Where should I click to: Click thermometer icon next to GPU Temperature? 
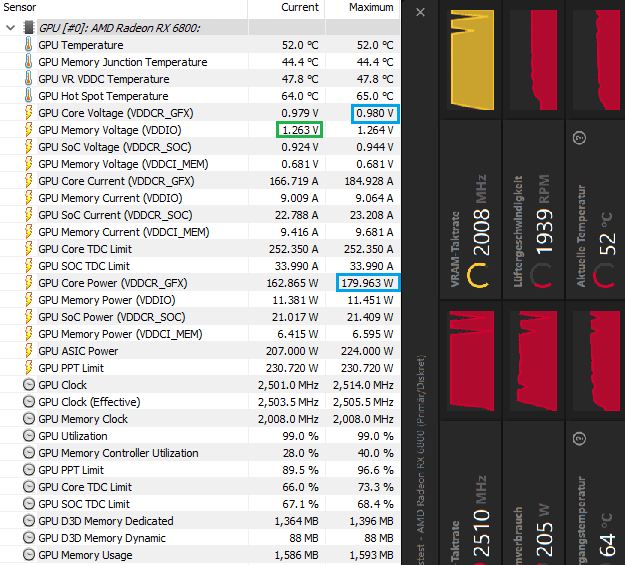coord(28,44)
